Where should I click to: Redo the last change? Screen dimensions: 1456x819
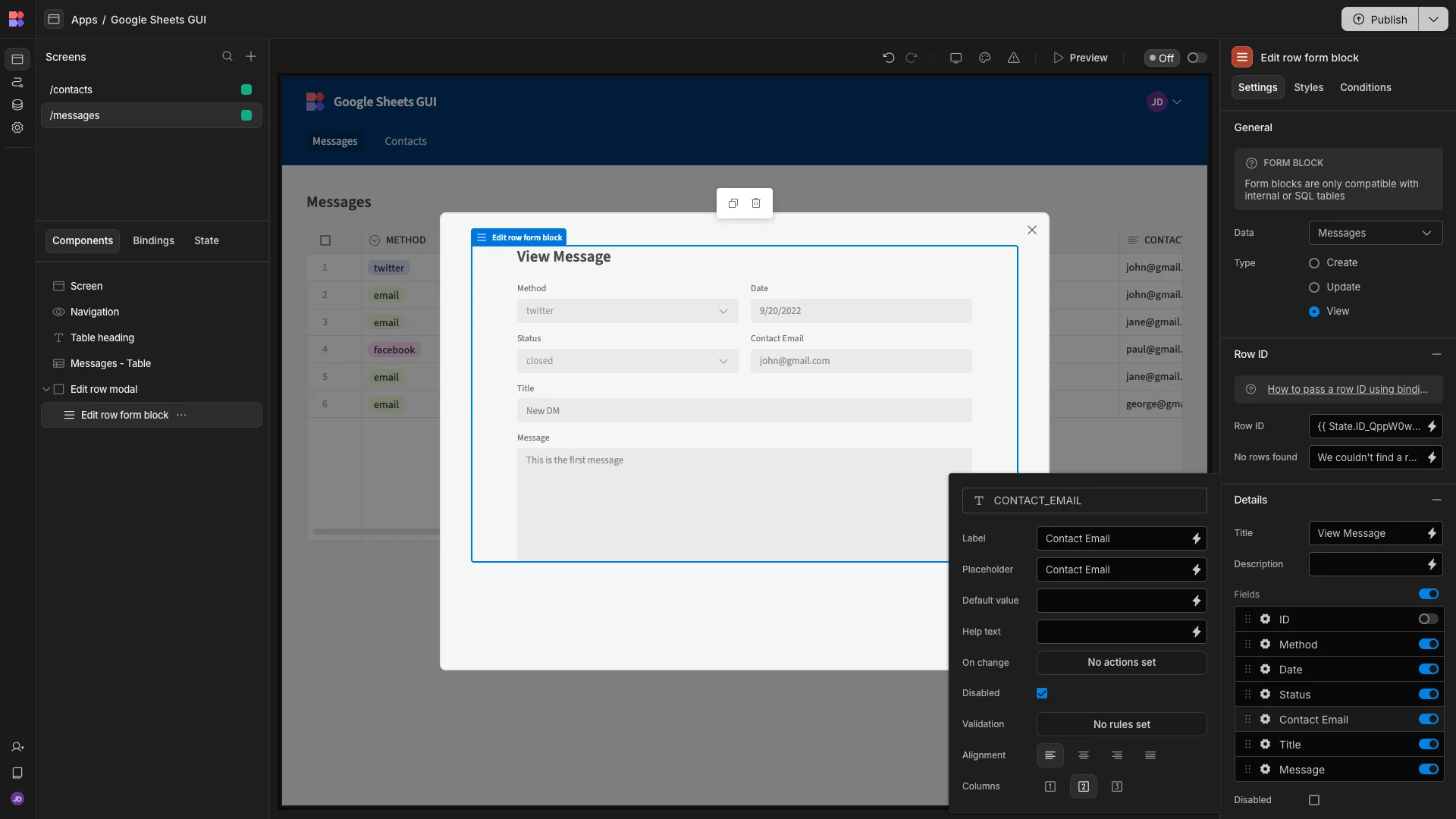tap(912, 58)
